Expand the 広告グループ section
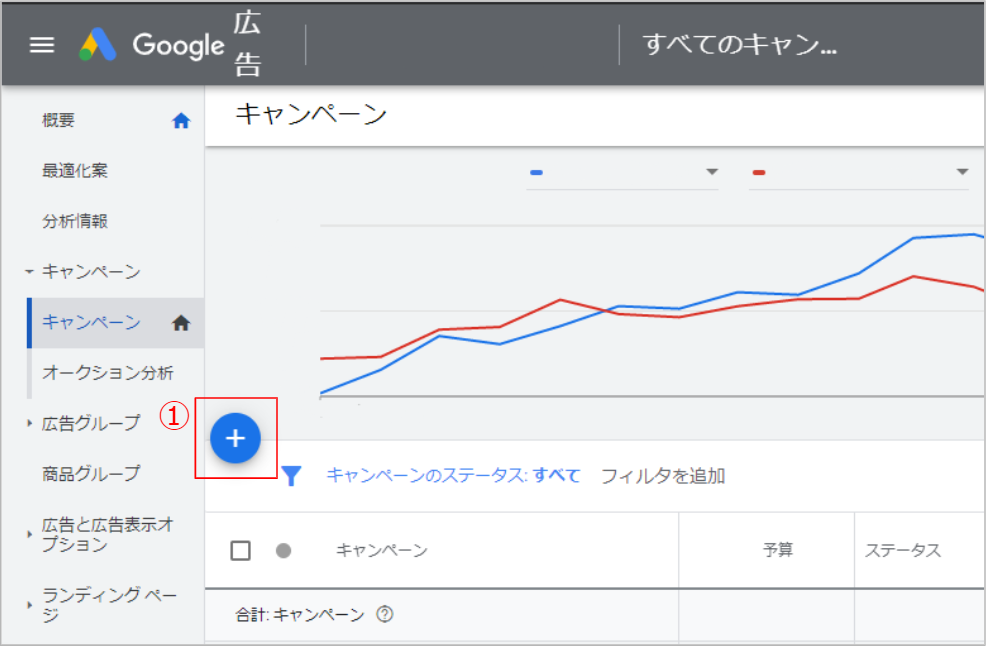Viewport: 987px width, 646px height. coord(30,424)
